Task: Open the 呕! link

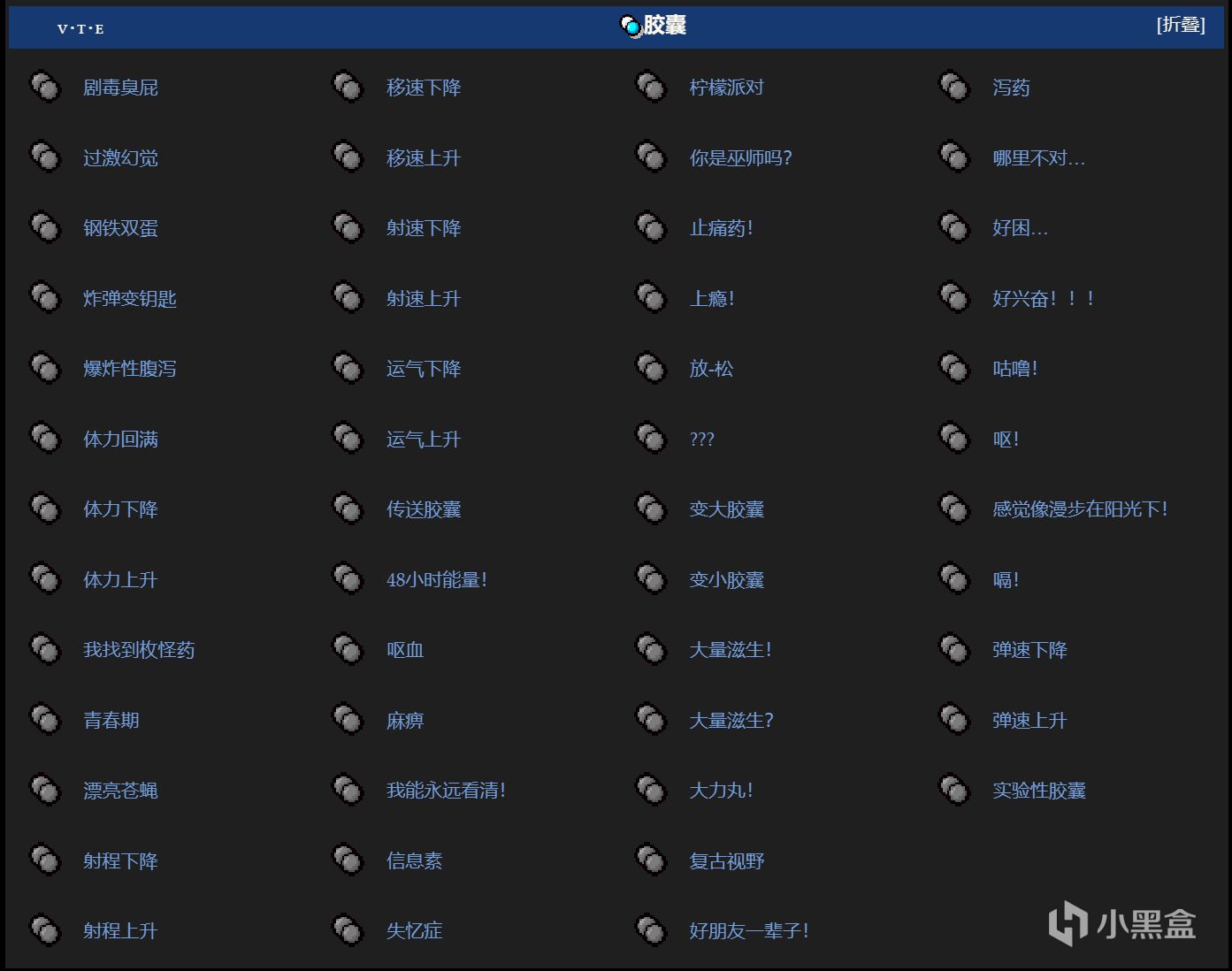Action: 1006,440
